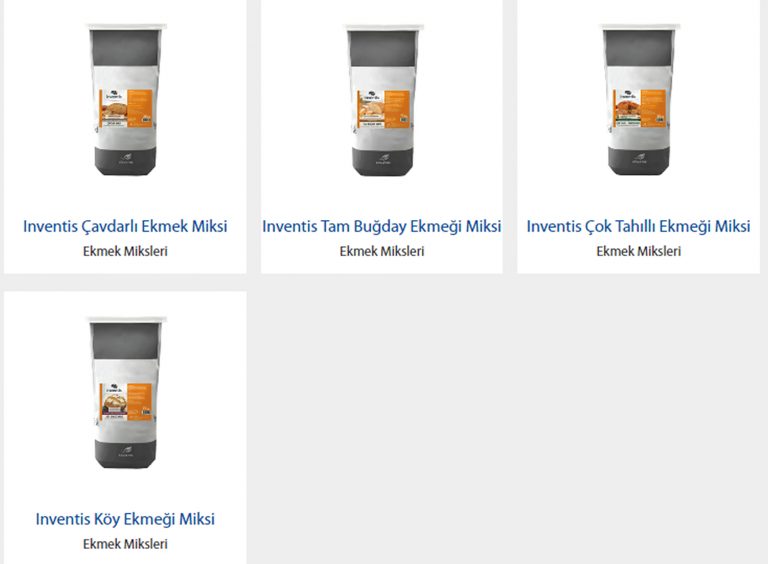Go to Inventis Köy Ekmeği Miksi product page
This screenshot has width=768, height=564.
pyautogui.click(x=125, y=519)
